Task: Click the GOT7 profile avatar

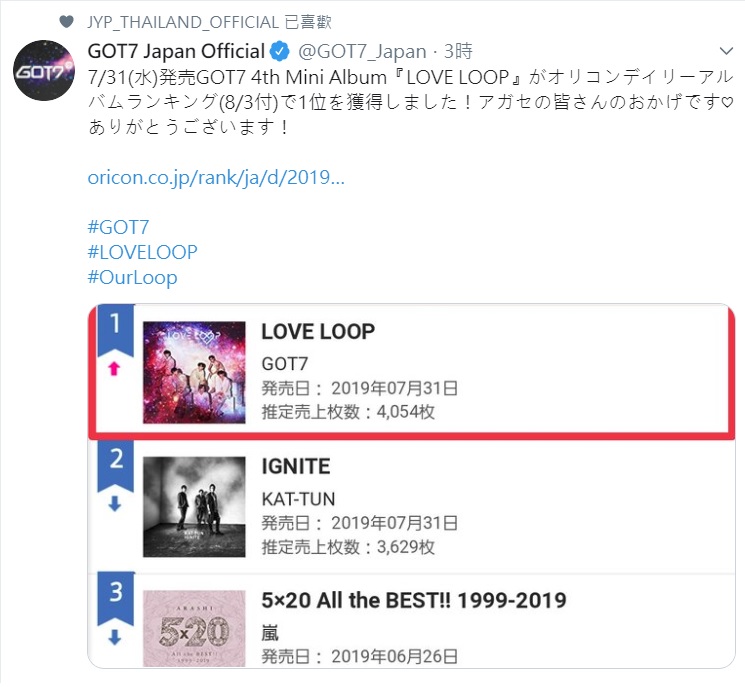Action: [41, 73]
